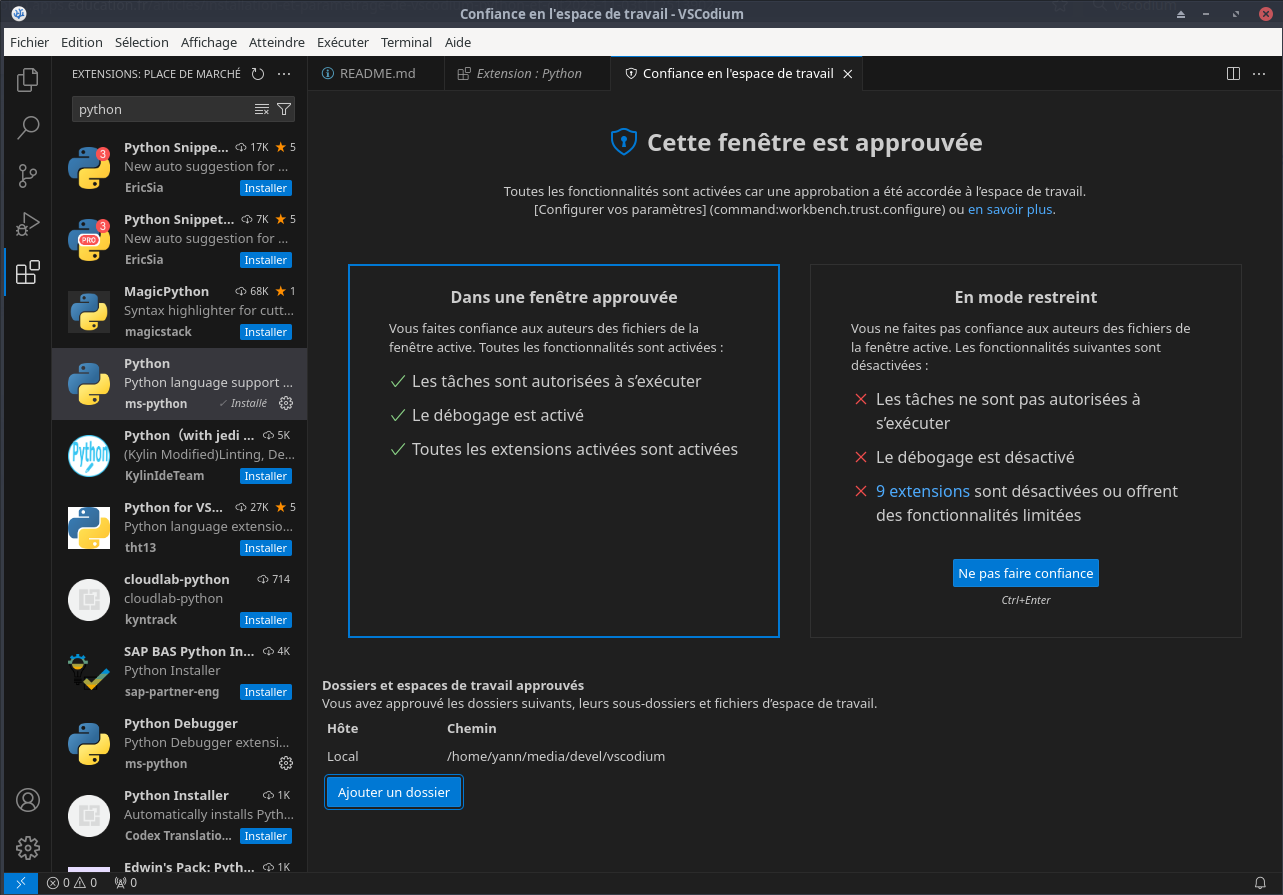The image size is (1283, 895).
Task: Click the 'Ne pas faire confiance' button
Action: pos(1025,573)
